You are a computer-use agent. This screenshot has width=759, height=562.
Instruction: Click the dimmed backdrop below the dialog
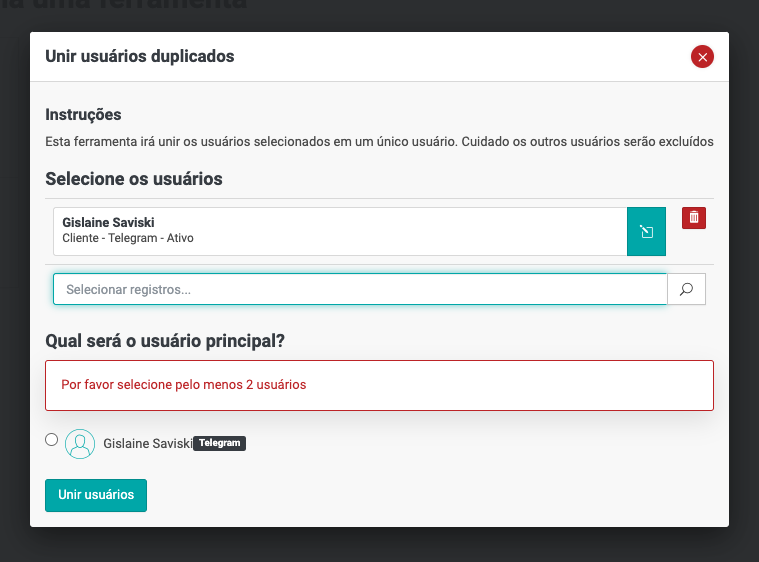click(380, 546)
